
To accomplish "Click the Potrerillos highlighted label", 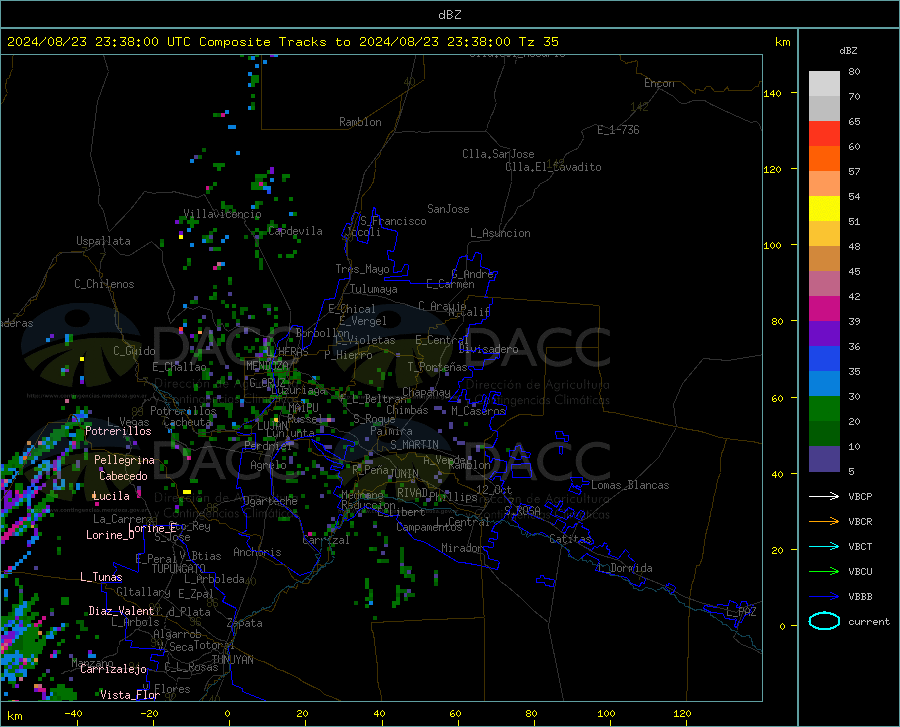I will pyautogui.click(x=118, y=431).
